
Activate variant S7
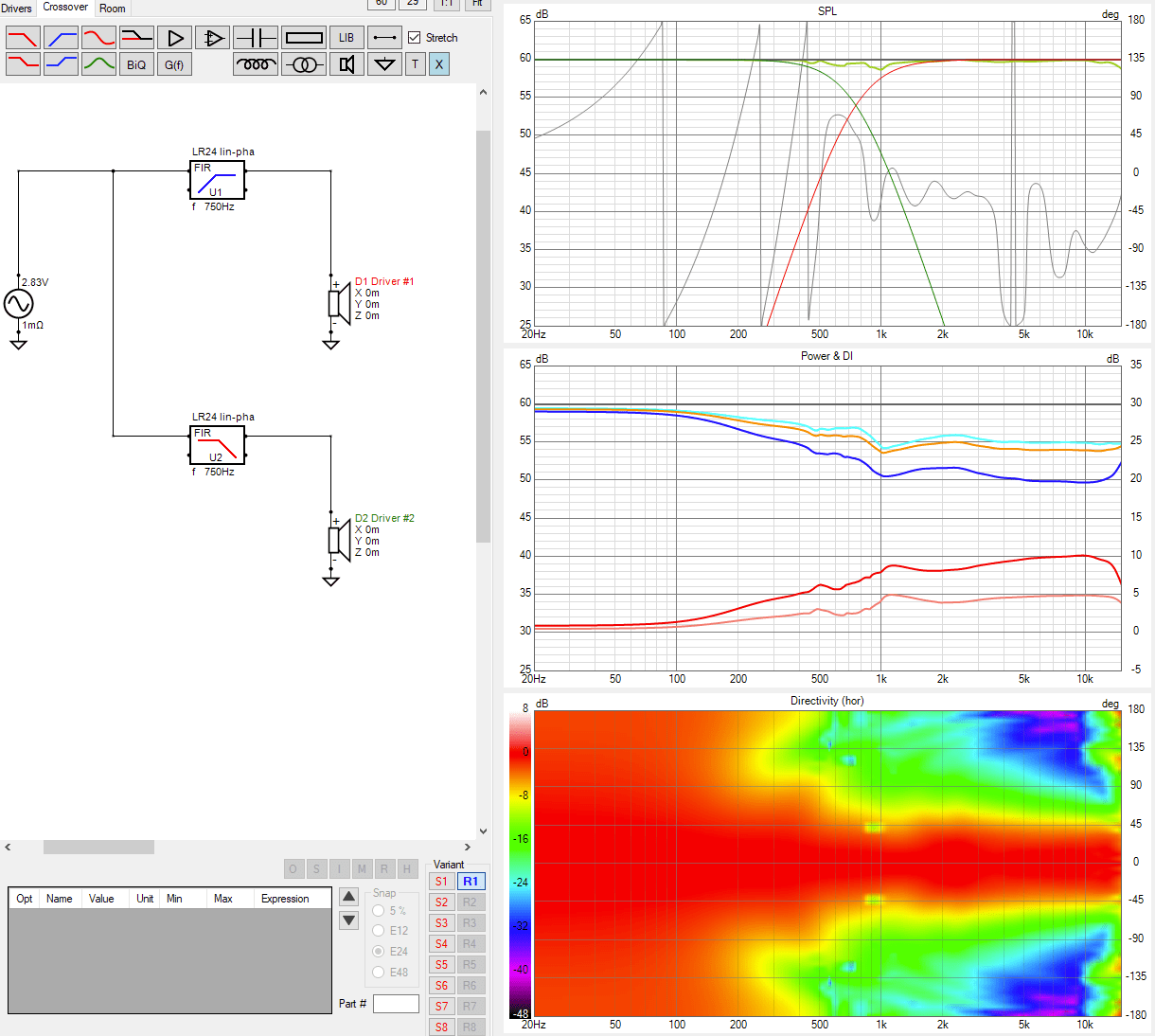pyautogui.click(x=441, y=1007)
